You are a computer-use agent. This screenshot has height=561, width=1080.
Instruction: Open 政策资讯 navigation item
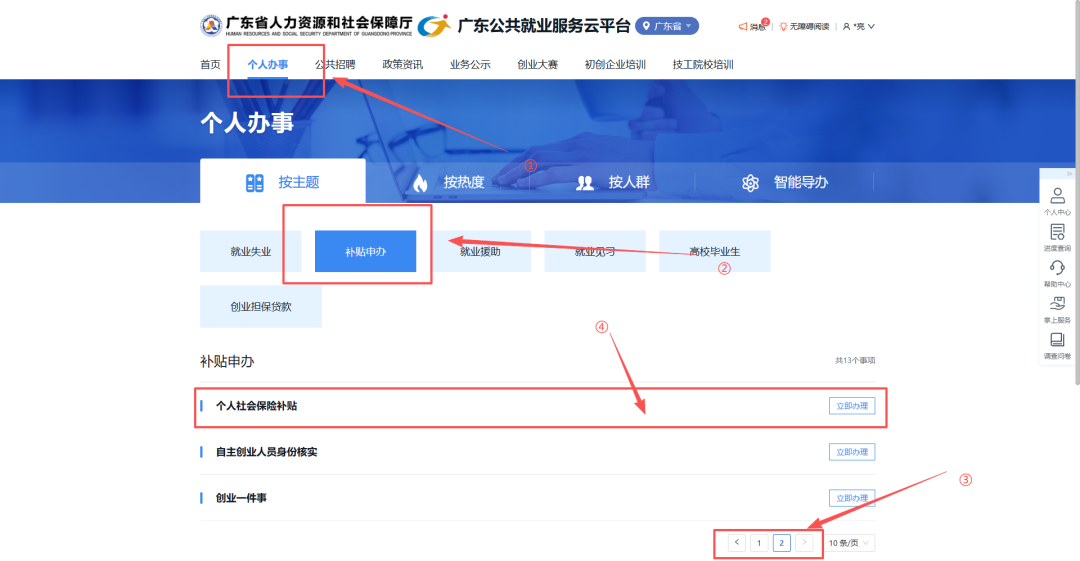[402, 64]
